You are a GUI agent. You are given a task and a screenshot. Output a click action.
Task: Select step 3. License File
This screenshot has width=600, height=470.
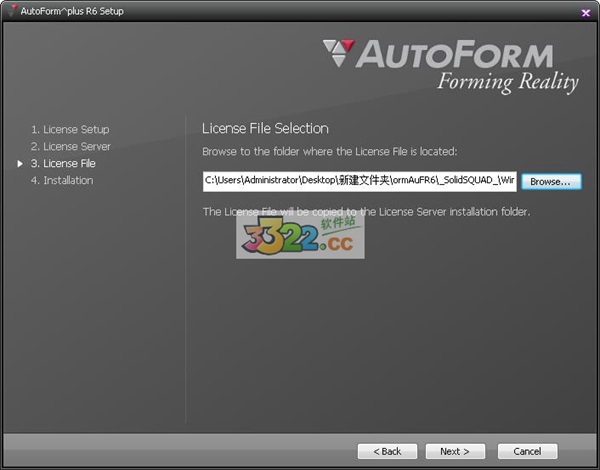point(63,163)
